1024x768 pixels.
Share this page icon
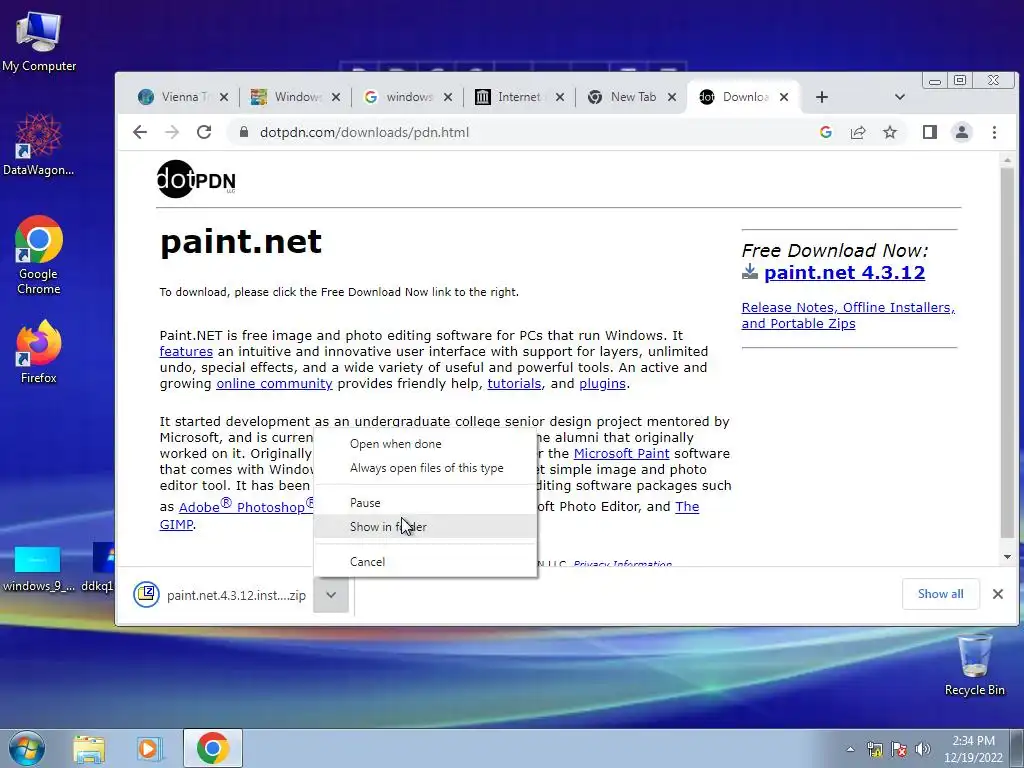tap(857, 133)
